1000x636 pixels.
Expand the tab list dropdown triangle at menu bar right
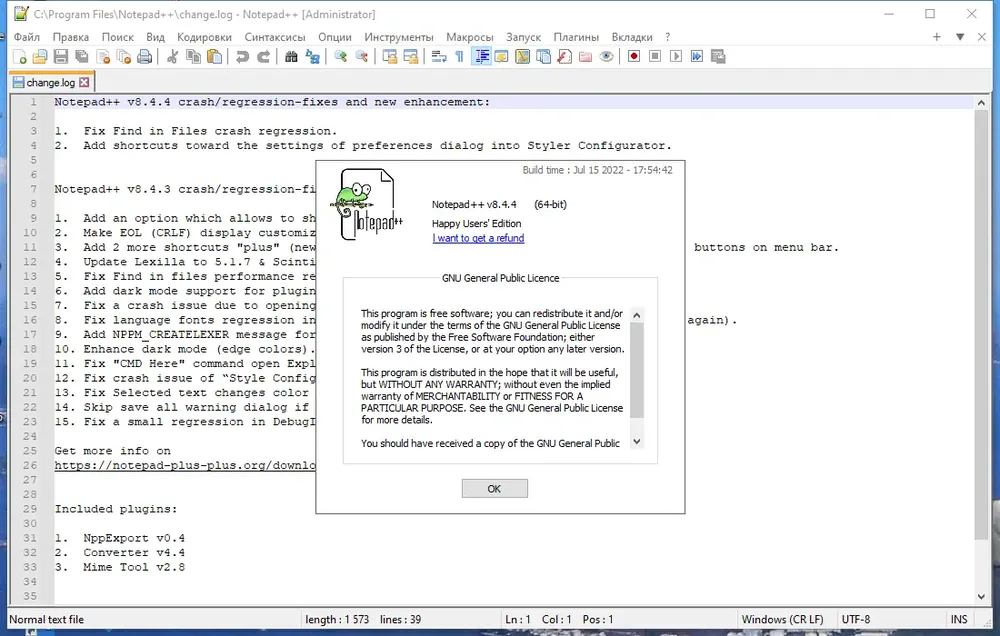[x=960, y=37]
